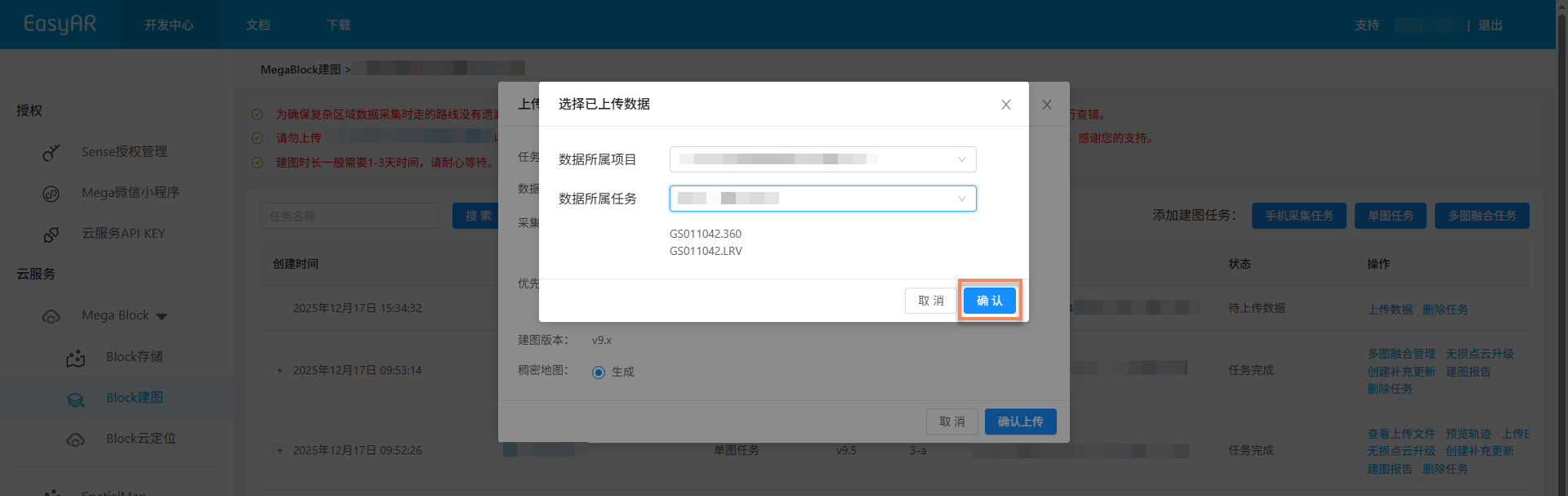Open Block存储 in the sidebar
Screen dimensions: 1568x496
pos(135,357)
